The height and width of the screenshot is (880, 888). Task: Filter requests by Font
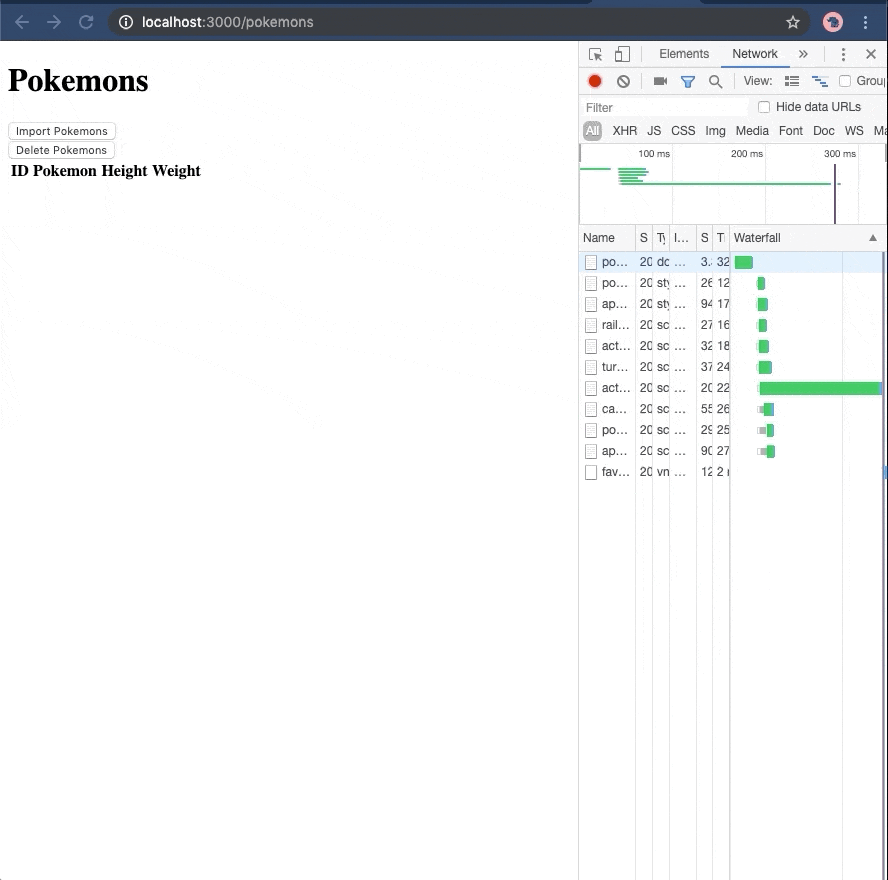coord(791,131)
